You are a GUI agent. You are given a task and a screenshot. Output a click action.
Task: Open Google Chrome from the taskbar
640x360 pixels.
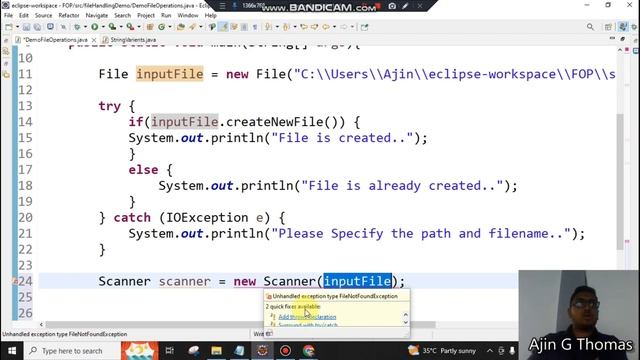coord(309,351)
